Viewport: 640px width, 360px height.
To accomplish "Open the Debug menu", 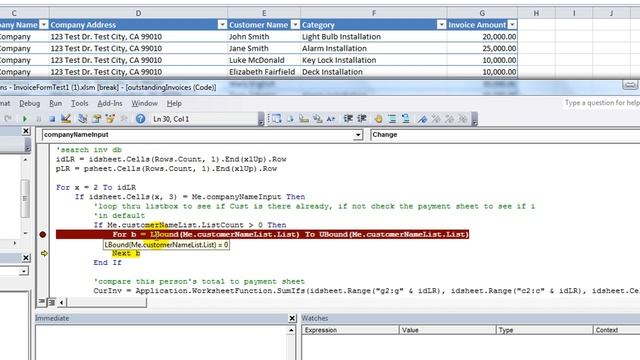I will pyautogui.click(x=30, y=103).
